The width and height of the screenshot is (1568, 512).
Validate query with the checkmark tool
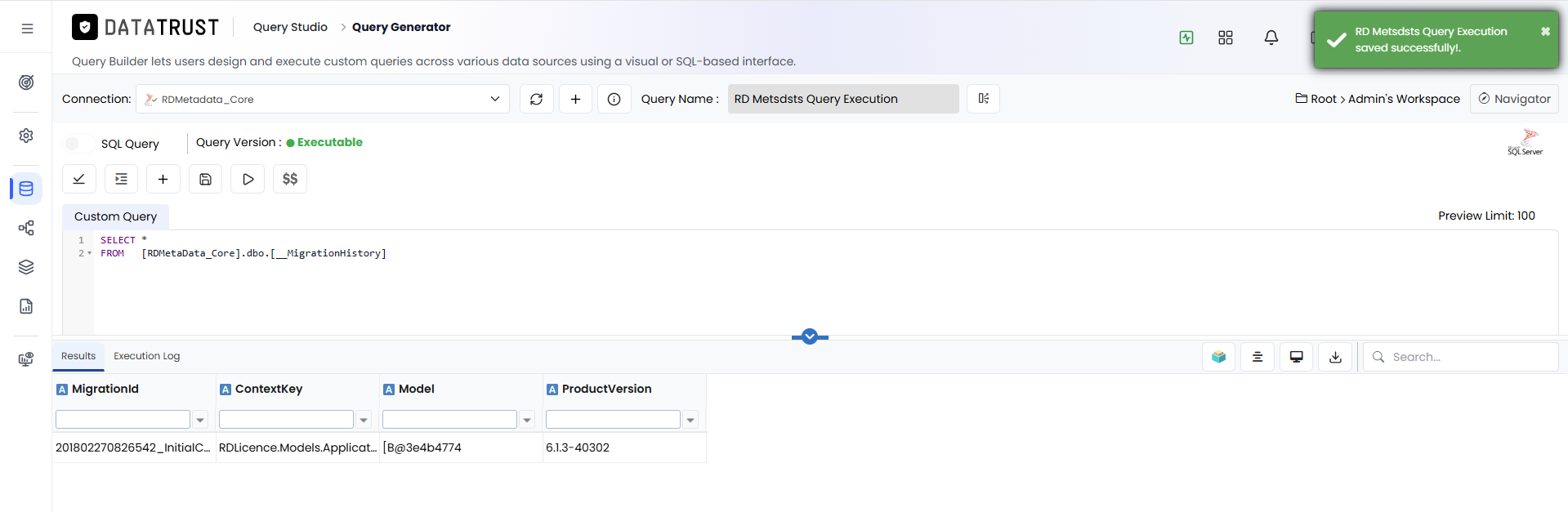point(79,179)
